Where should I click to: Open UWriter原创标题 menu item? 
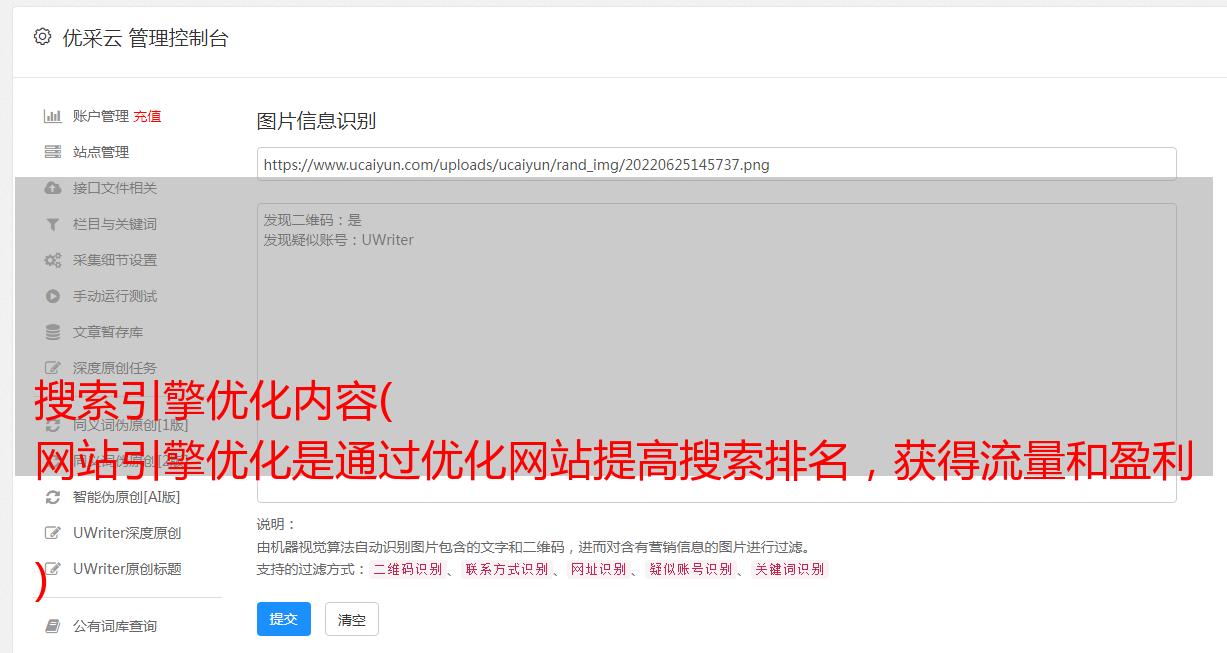tap(127, 569)
